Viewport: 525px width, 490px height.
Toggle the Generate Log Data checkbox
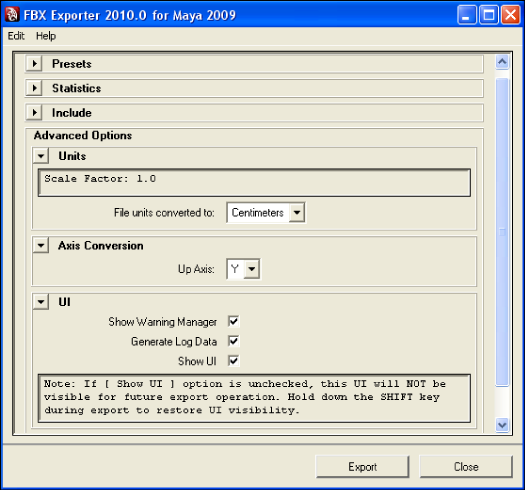[233, 341]
